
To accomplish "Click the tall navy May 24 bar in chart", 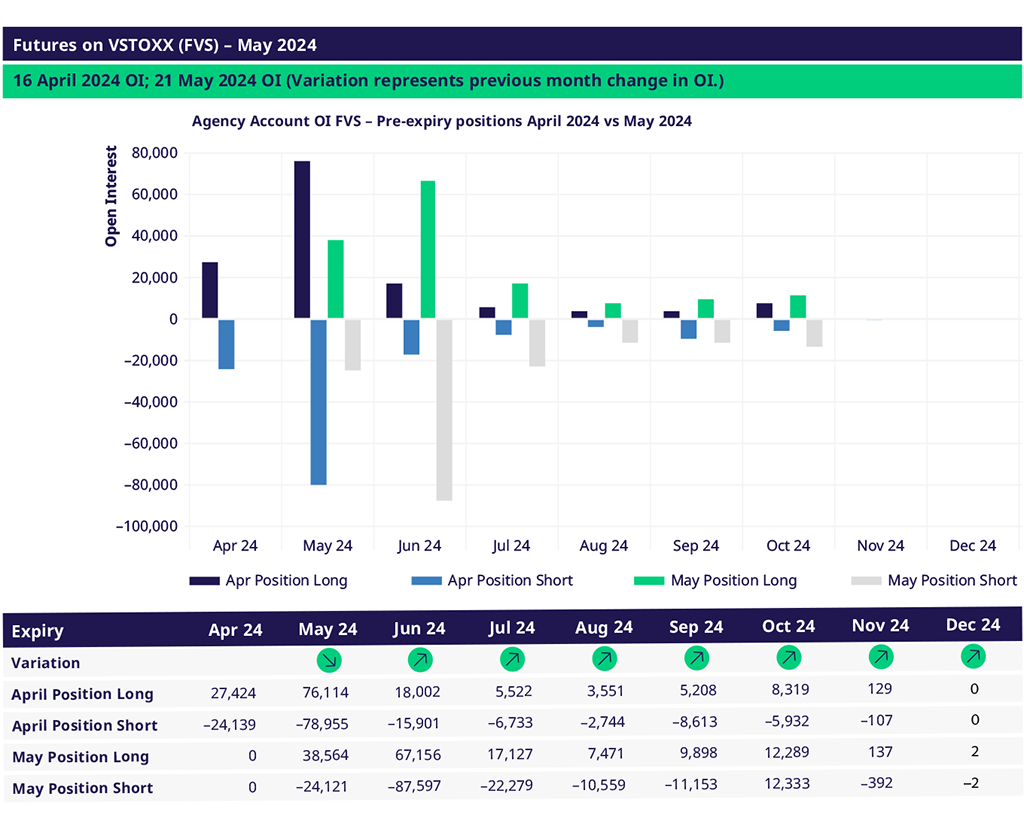I will (302, 240).
